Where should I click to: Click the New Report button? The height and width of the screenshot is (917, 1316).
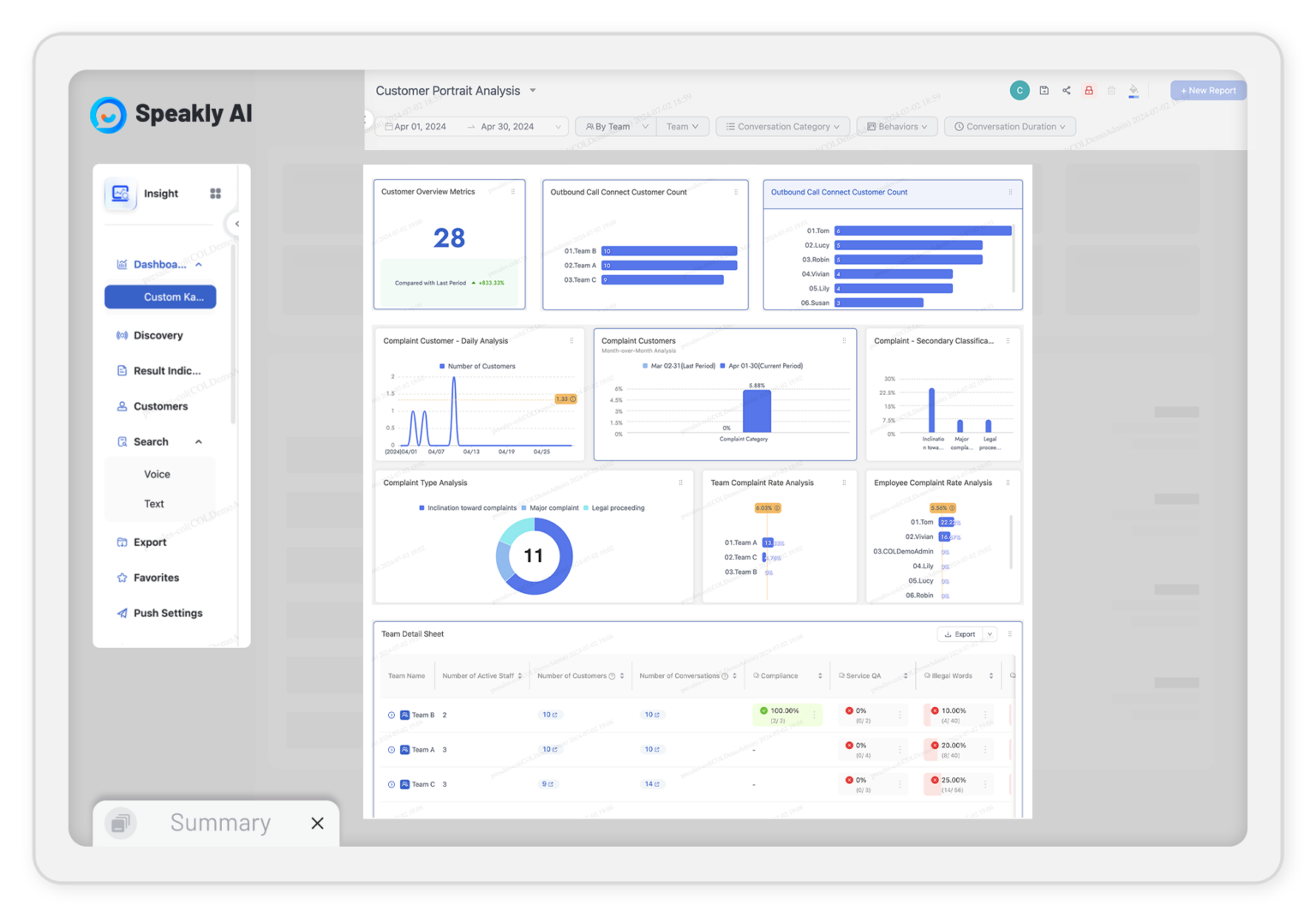click(1208, 90)
